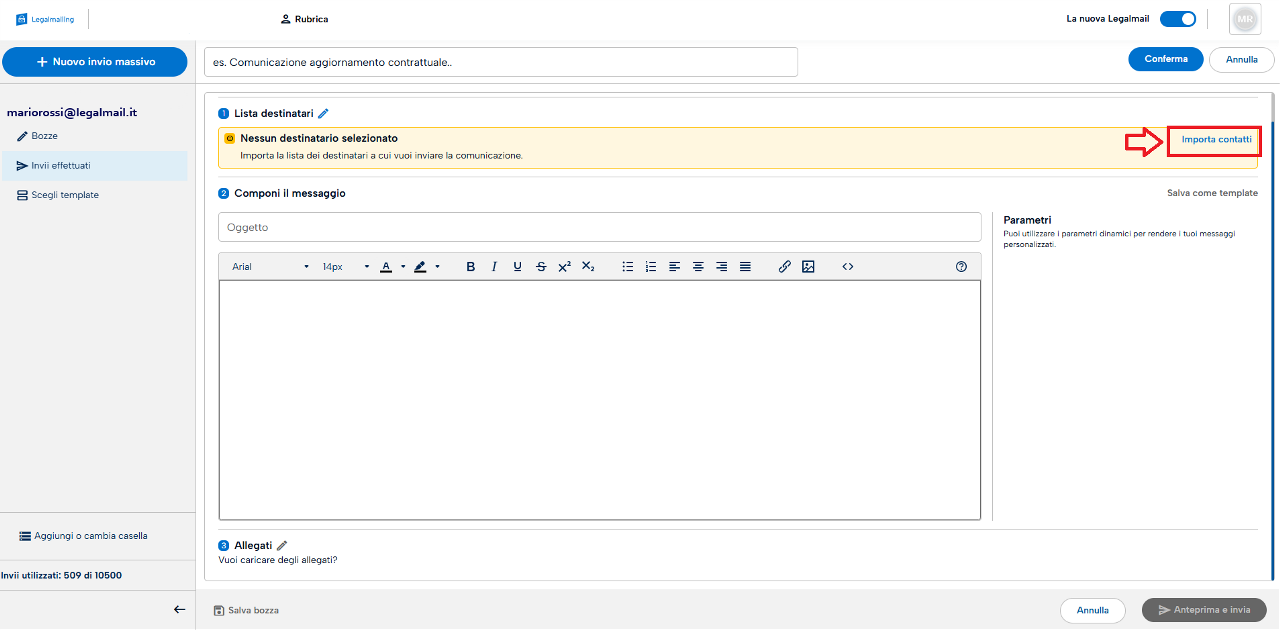Click the Importa contatti link
Image resolution: width=1280 pixels, height=630 pixels.
(1216, 140)
